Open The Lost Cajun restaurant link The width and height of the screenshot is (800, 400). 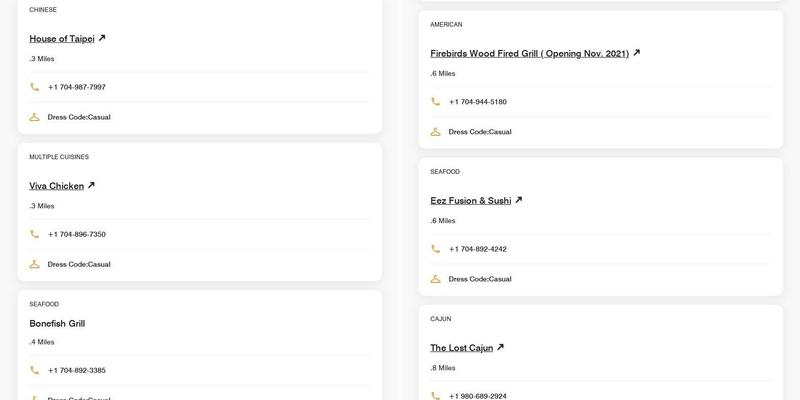[461, 348]
